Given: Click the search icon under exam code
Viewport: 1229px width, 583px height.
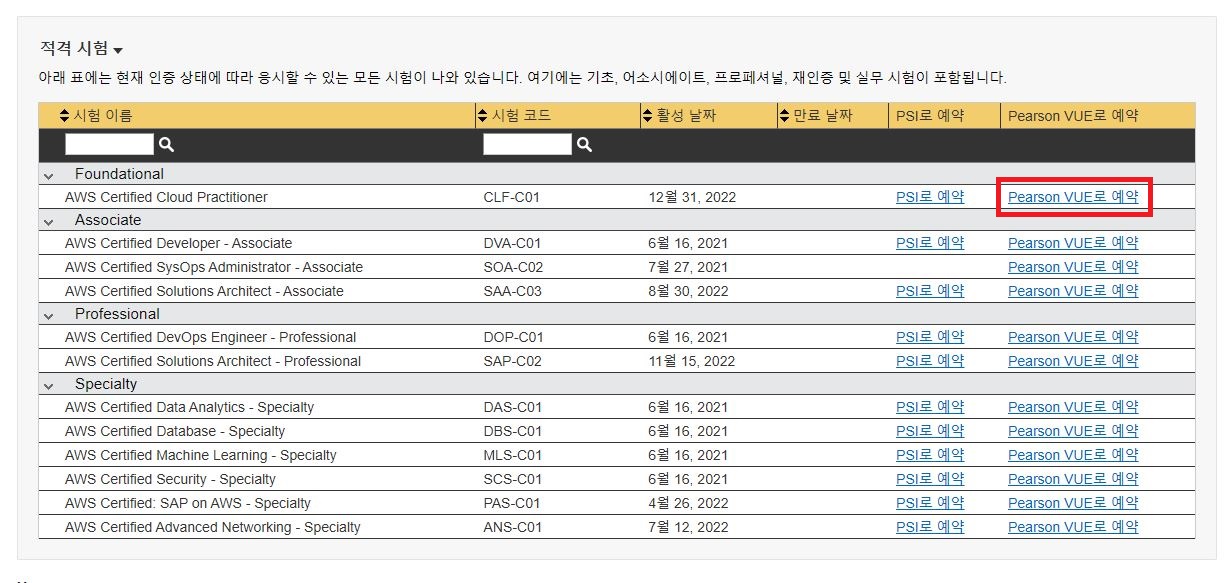Looking at the screenshot, I should pos(584,145).
